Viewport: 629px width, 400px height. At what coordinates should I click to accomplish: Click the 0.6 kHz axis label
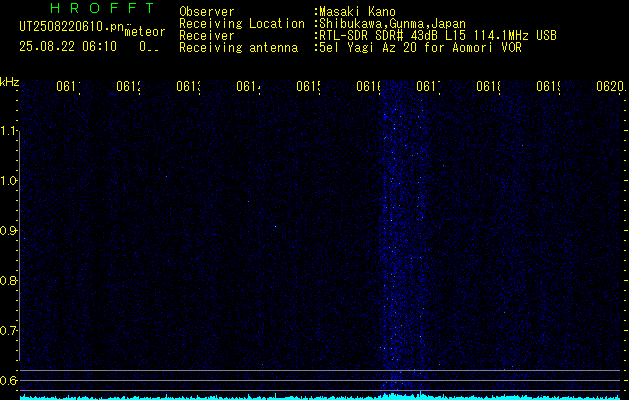coord(9,380)
